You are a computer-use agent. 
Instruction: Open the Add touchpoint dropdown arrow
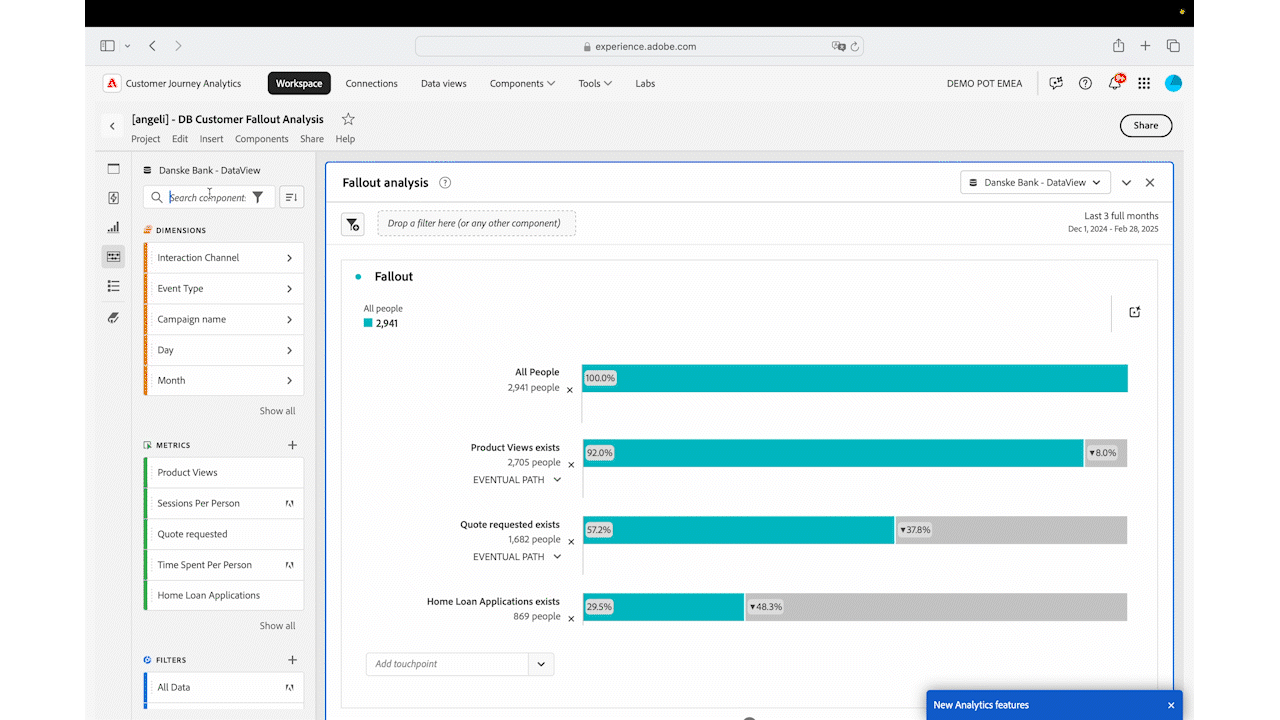pos(541,664)
